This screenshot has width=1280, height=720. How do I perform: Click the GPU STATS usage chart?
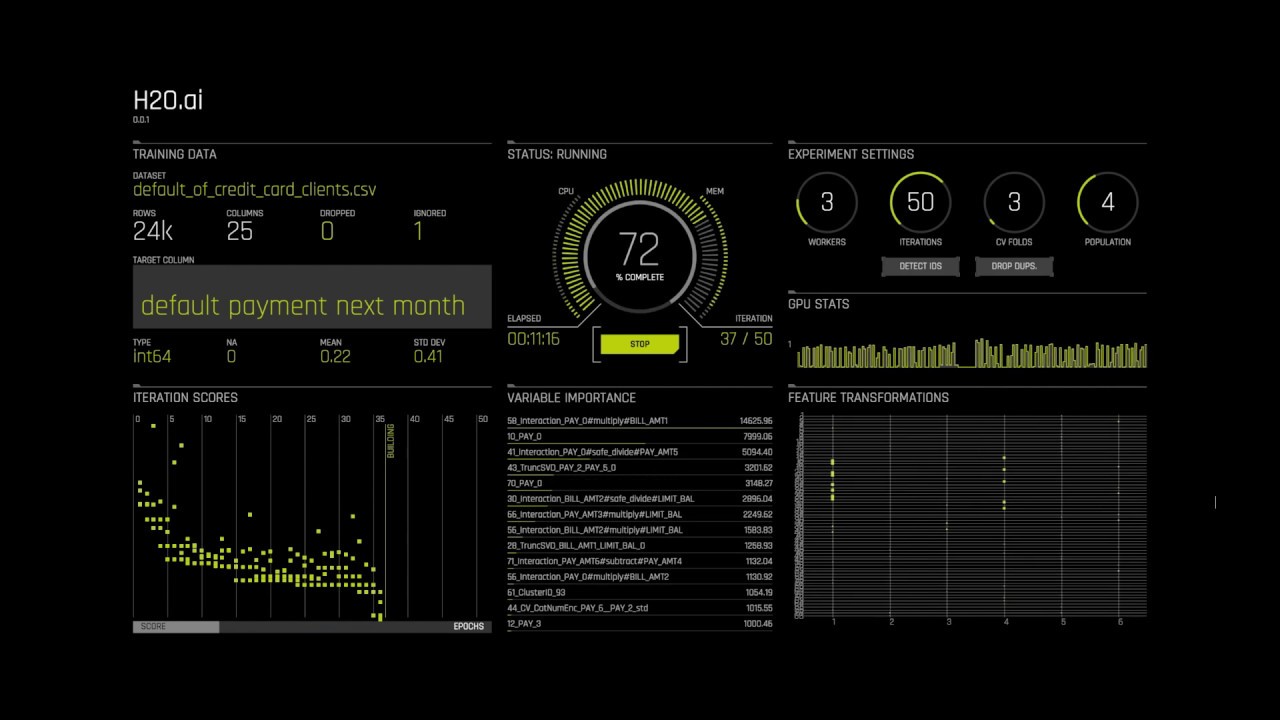971,353
